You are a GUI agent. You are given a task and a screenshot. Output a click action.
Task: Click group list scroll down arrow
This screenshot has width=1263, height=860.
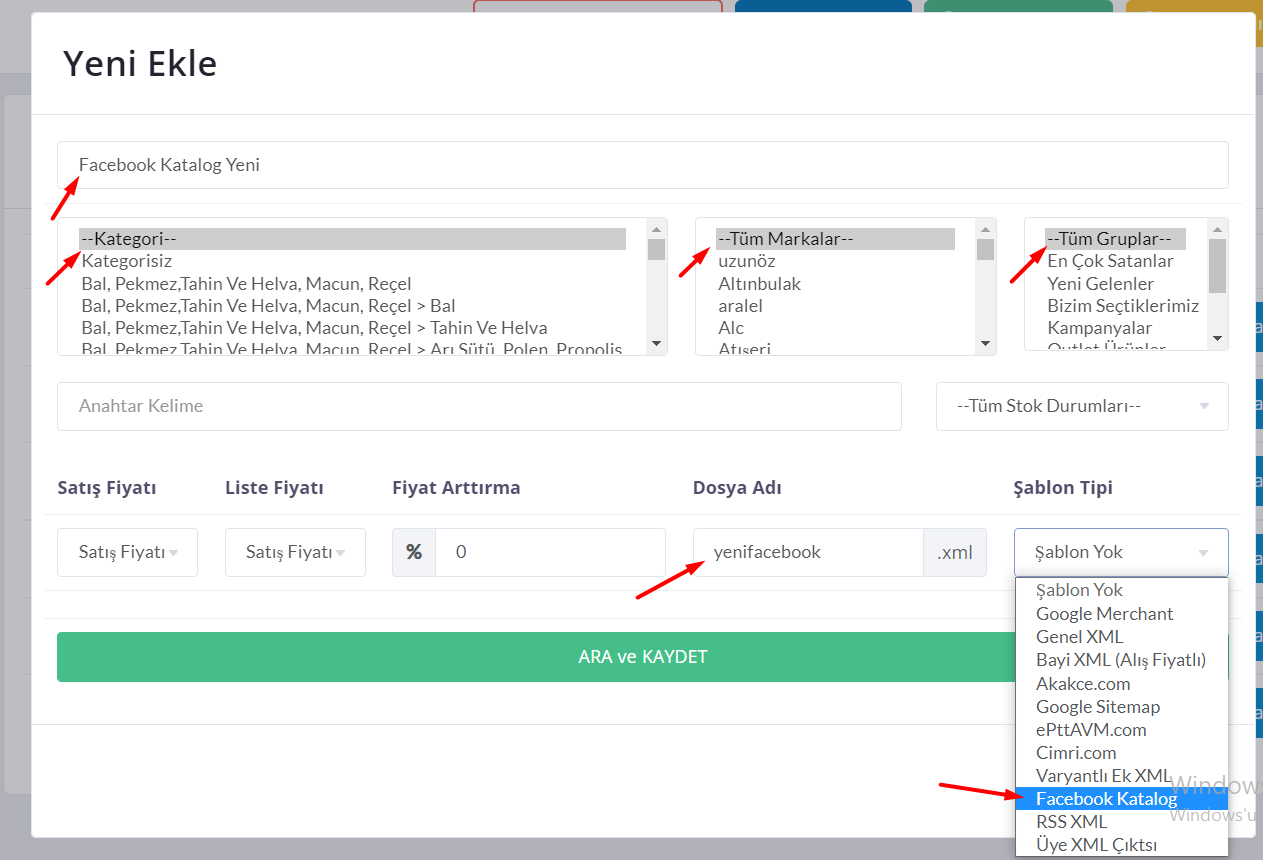pyautogui.click(x=1217, y=338)
